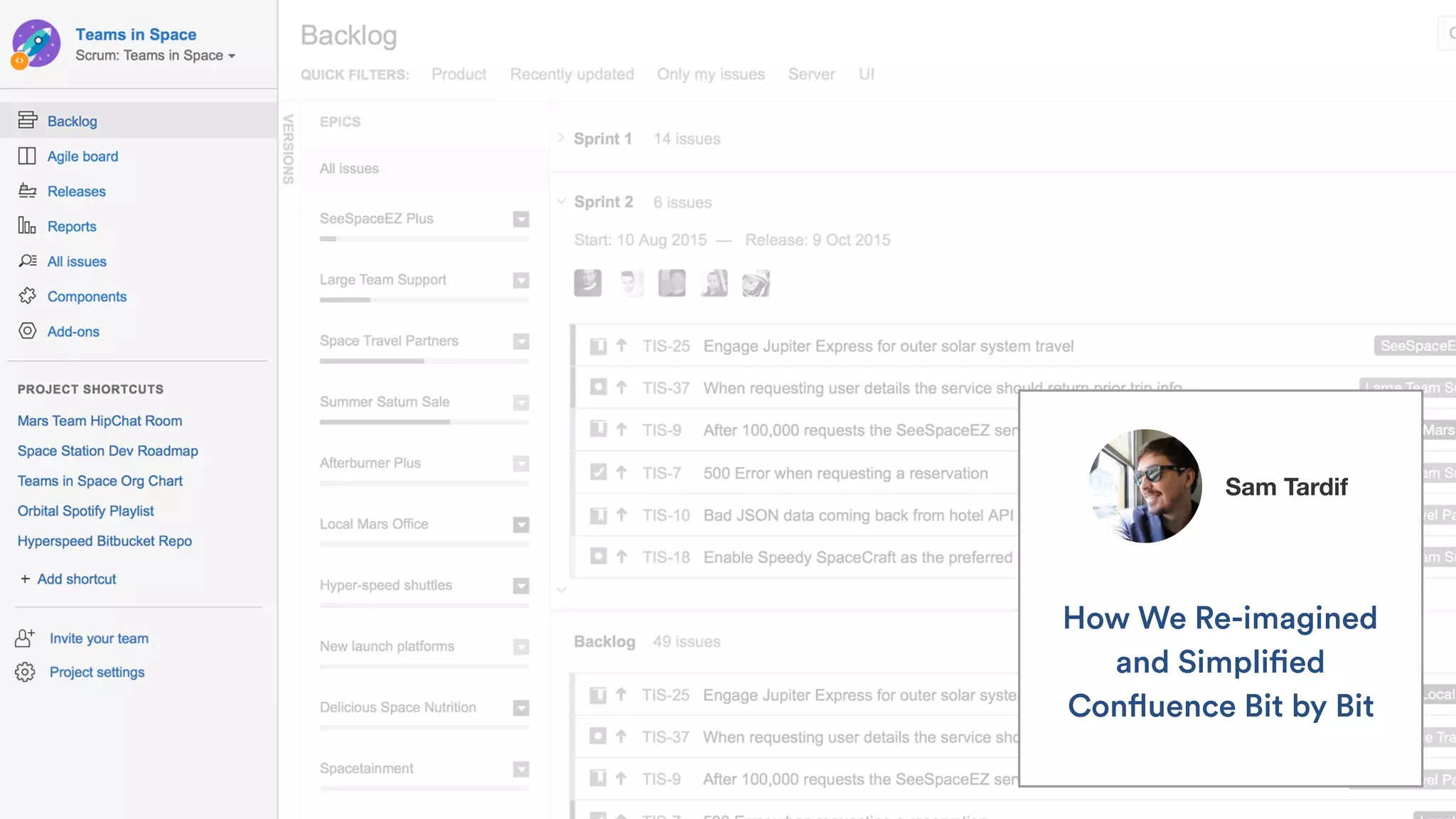The width and height of the screenshot is (1456, 819).
Task: Go to Components in the sidebar
Action: coord(87,296)
